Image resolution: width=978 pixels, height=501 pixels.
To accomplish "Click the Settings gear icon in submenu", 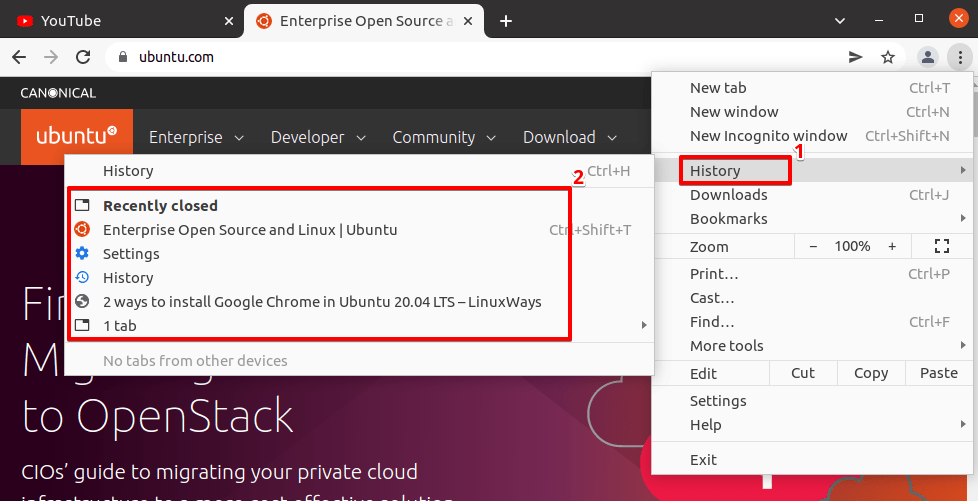I will [x=82, y=253].
